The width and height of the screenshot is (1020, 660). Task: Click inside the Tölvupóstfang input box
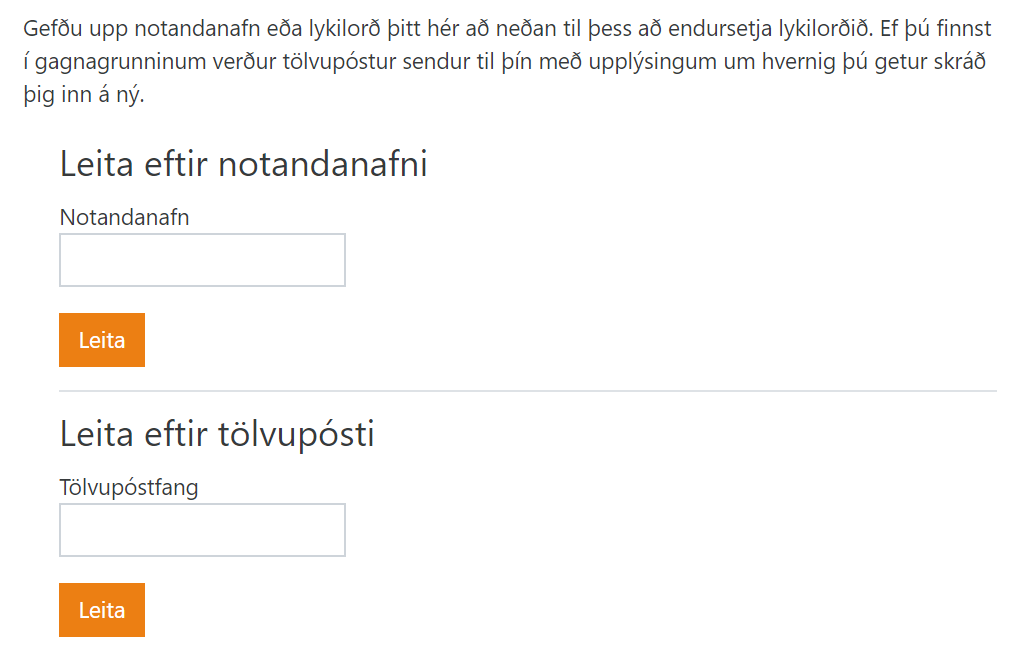click(202, 530)
